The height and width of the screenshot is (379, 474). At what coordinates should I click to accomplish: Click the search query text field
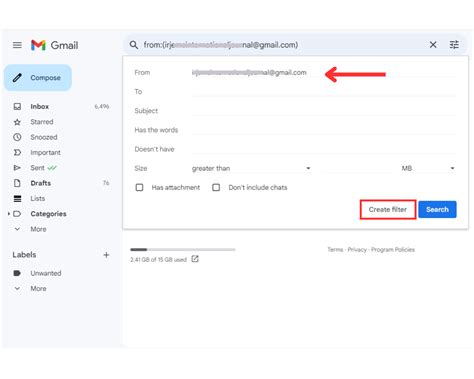tap(283, 45)
